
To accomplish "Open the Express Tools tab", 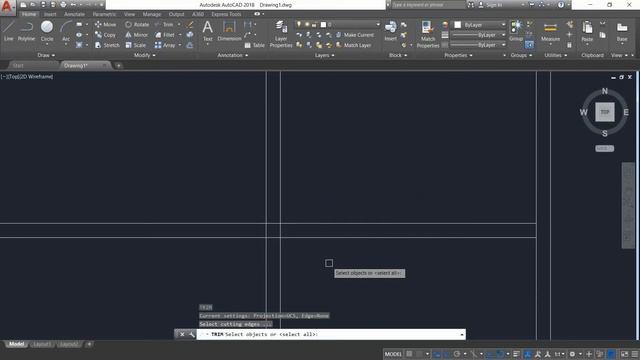I will point(226,14).
